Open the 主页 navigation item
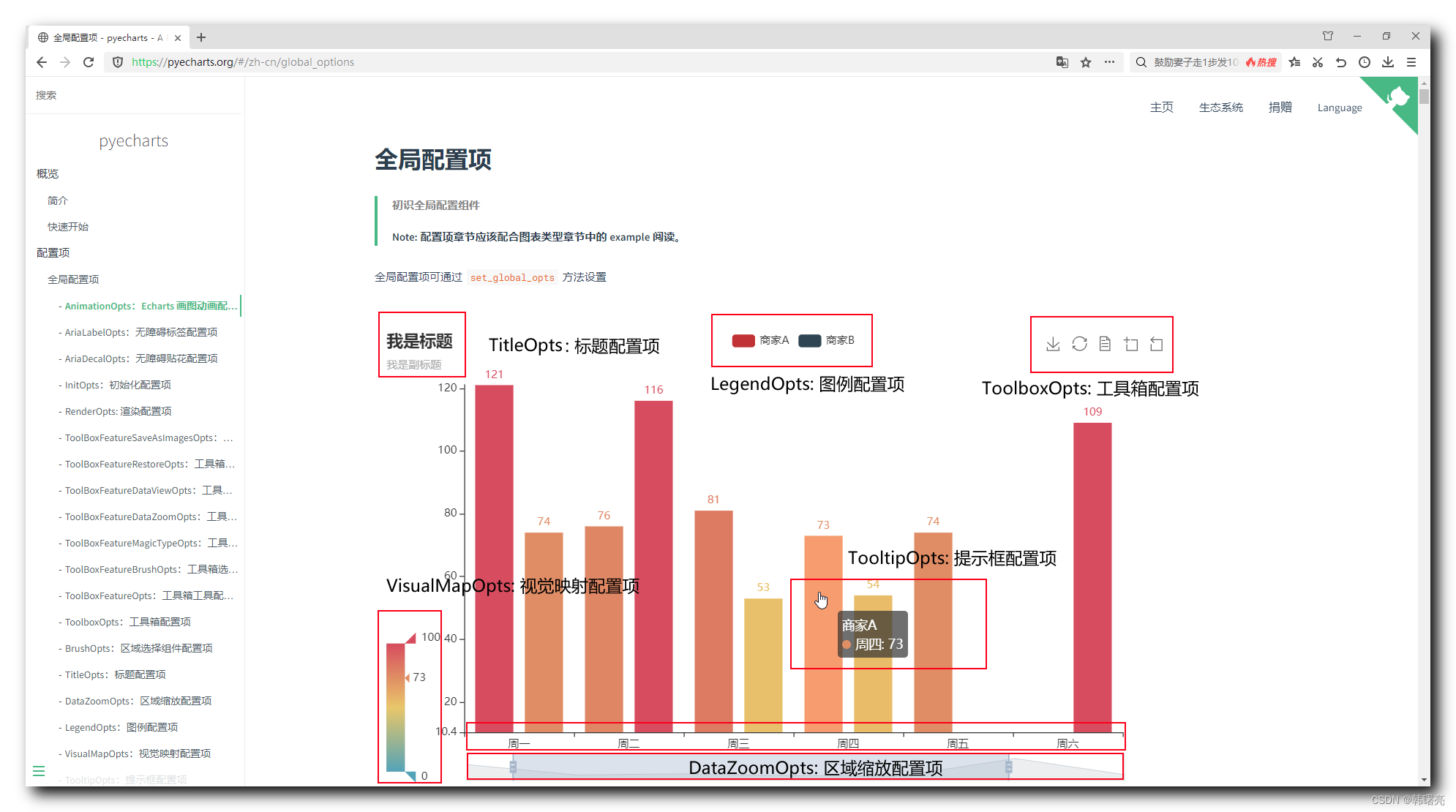The height and width of the screenshot is (812, 1456). point(1161,108)
